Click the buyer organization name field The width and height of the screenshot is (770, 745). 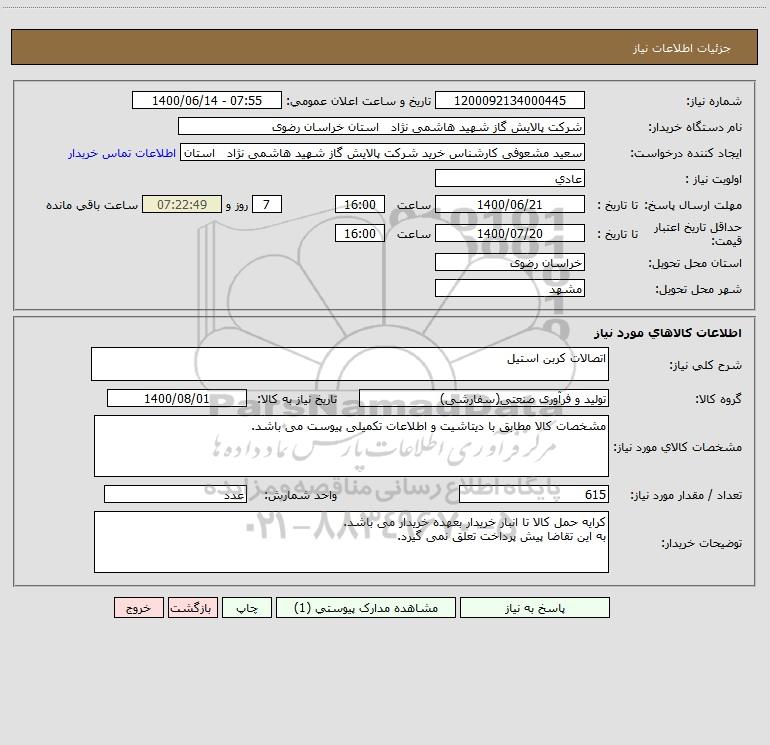pos(381,126)
